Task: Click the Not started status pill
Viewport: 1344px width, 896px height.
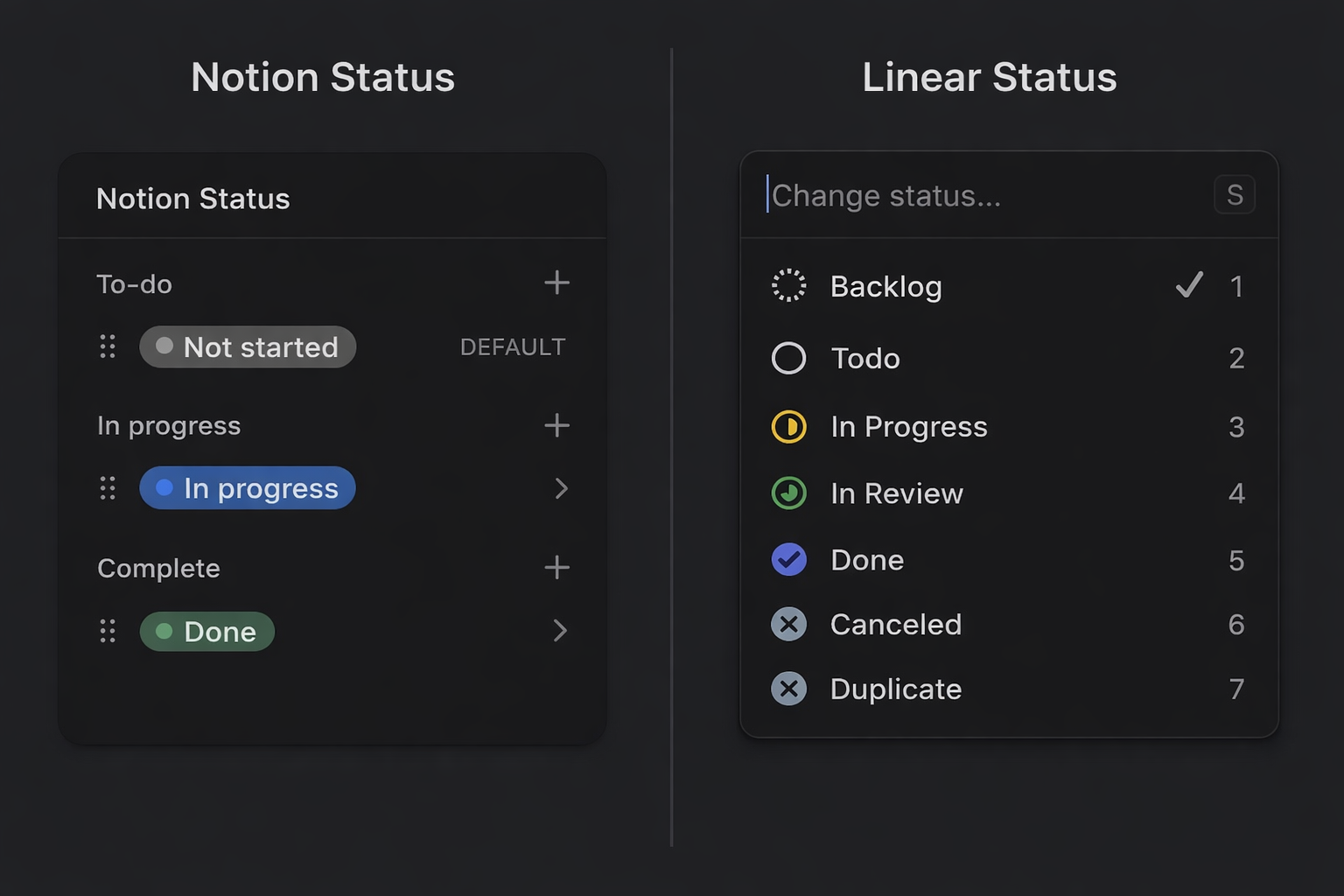Action: tap(248, 346)
